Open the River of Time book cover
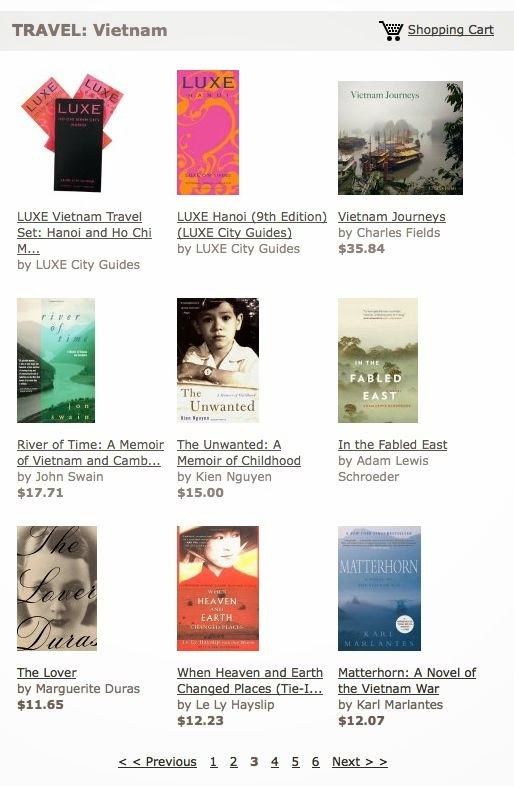 tap(56, 360)
